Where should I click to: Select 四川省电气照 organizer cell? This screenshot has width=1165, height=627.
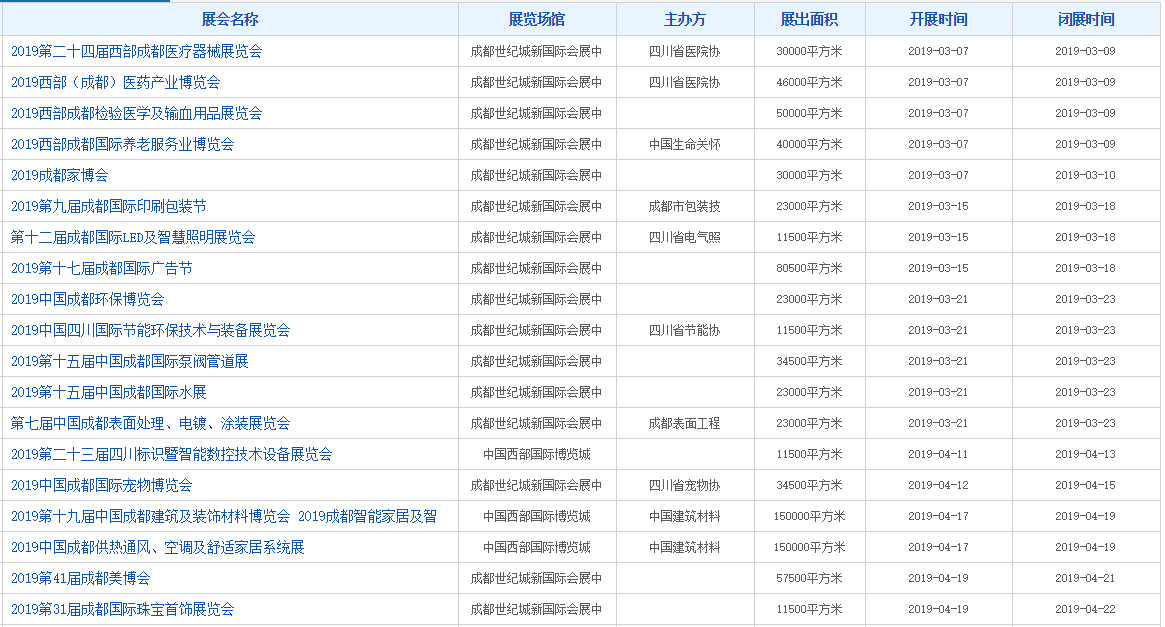684,237
